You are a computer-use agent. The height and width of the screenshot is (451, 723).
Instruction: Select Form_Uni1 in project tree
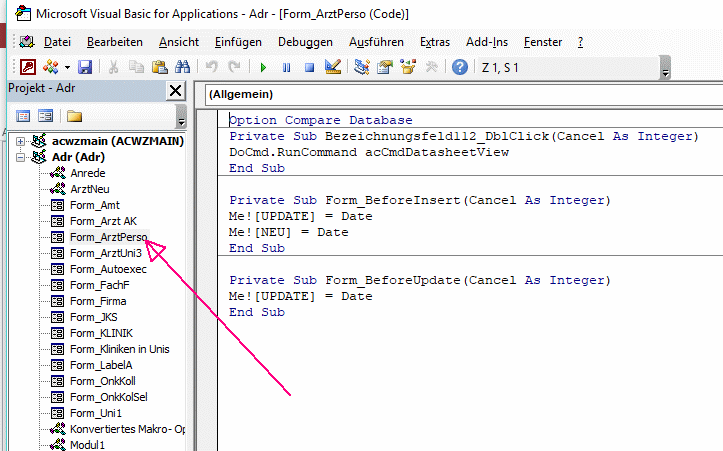point(96,413)
